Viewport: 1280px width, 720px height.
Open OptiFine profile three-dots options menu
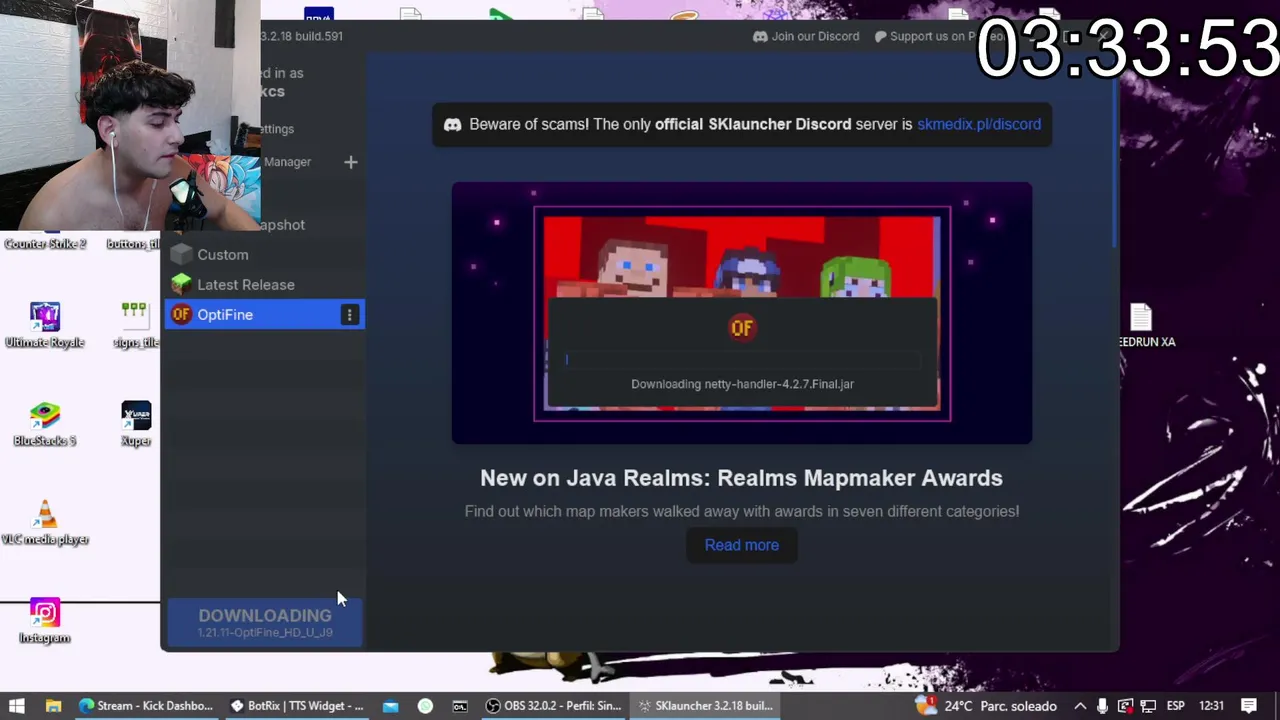349,315
